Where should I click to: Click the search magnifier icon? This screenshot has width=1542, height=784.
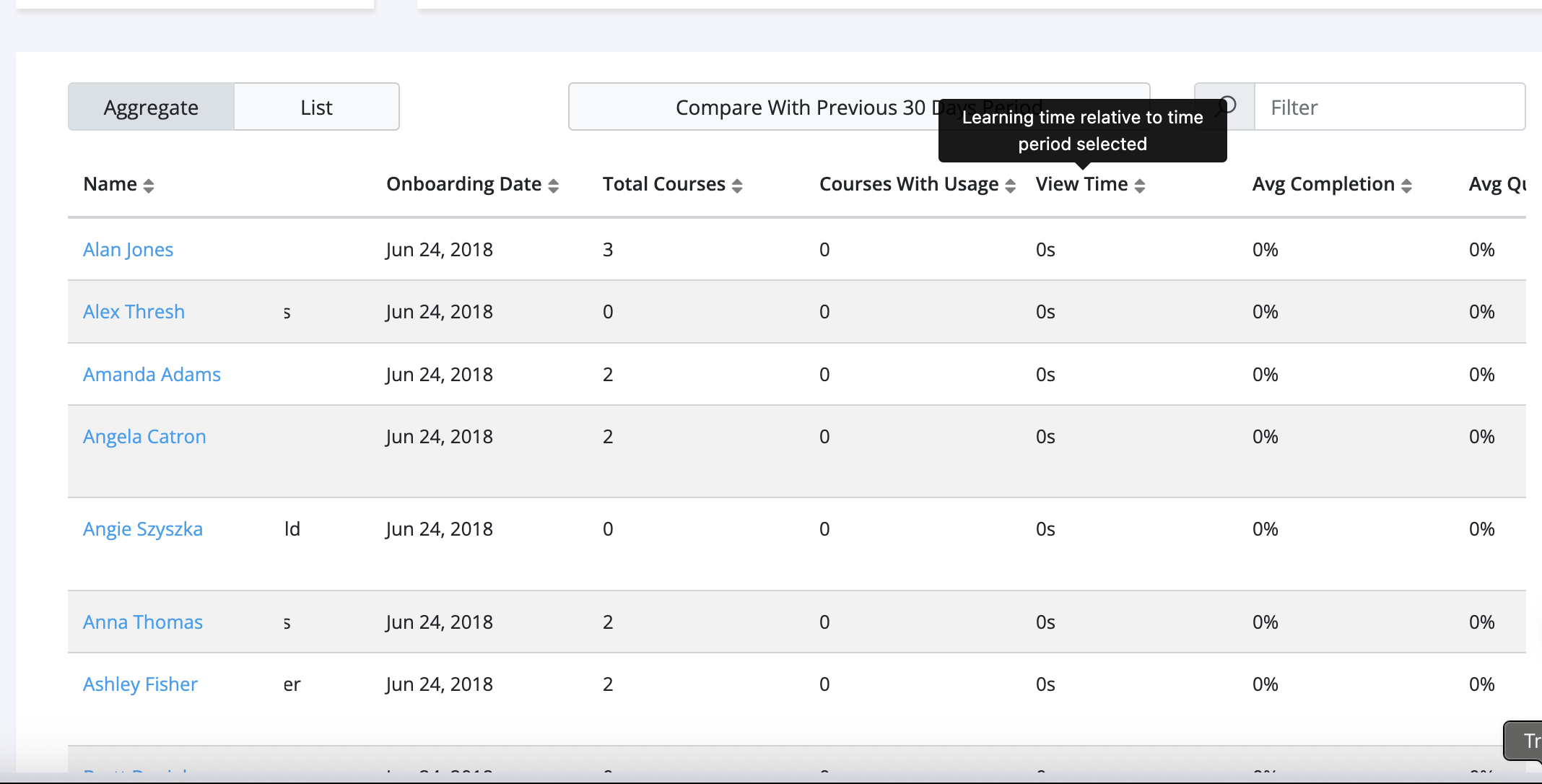click(1225, 107)
